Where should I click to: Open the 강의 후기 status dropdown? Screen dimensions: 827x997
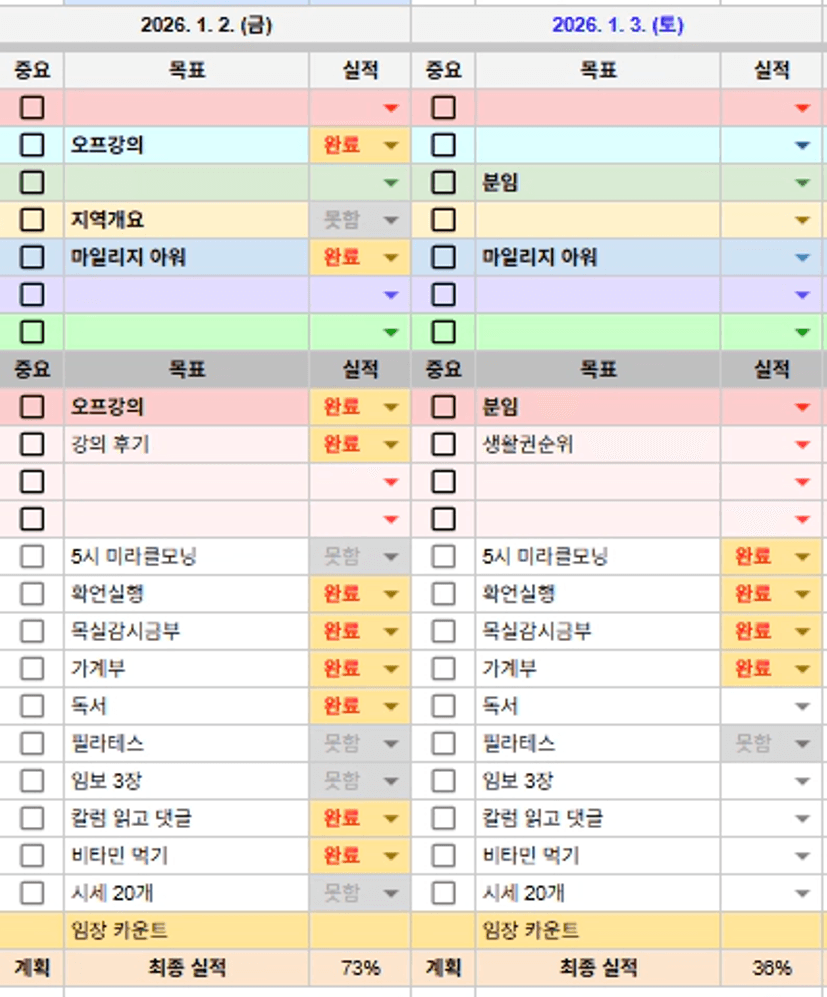390,444
